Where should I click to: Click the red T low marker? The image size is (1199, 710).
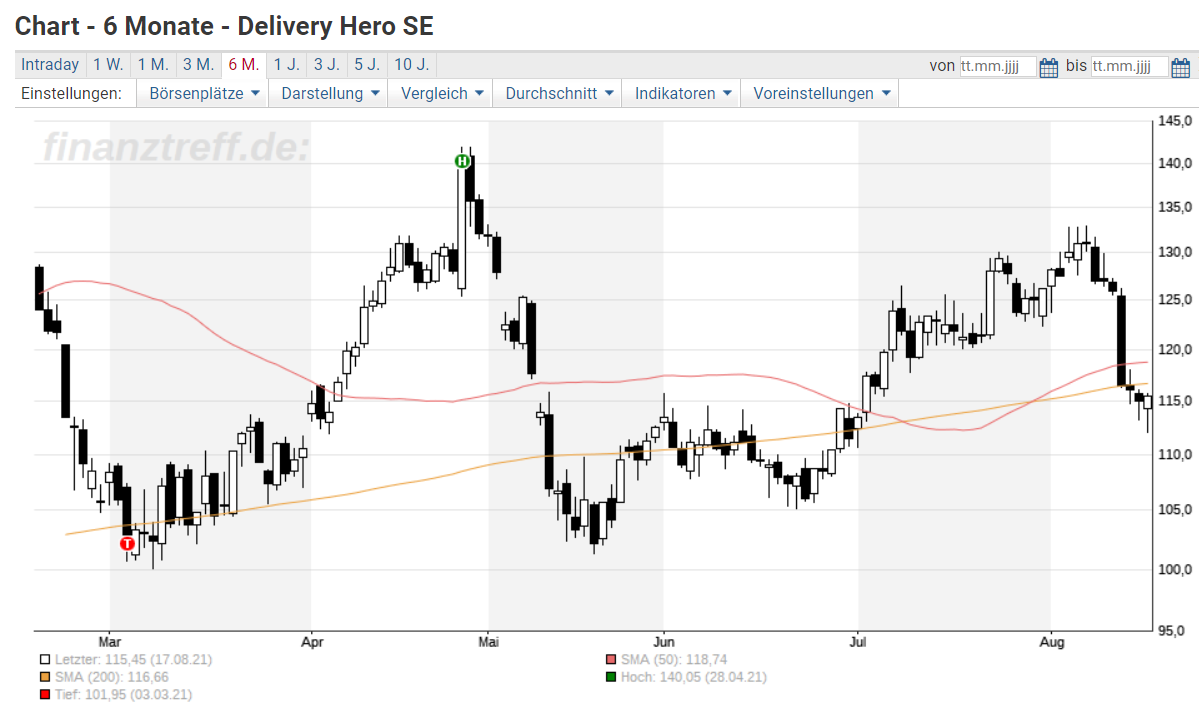(128, 544)
